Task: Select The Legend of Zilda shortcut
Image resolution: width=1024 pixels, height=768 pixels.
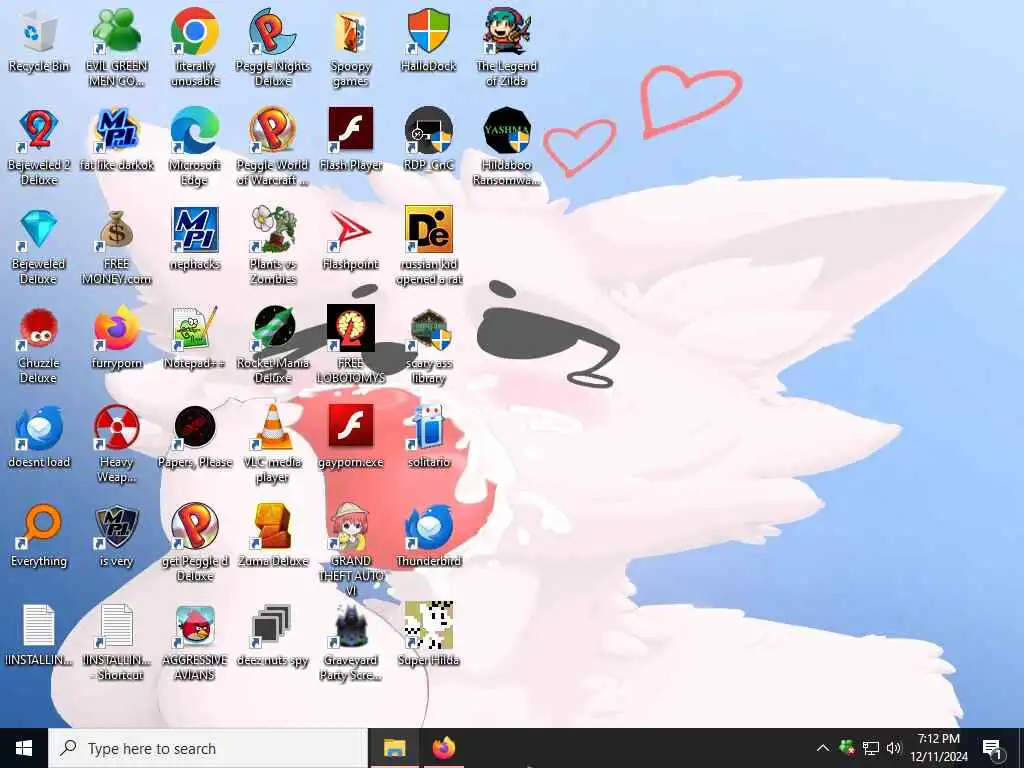Action: (x=507, y=31)
